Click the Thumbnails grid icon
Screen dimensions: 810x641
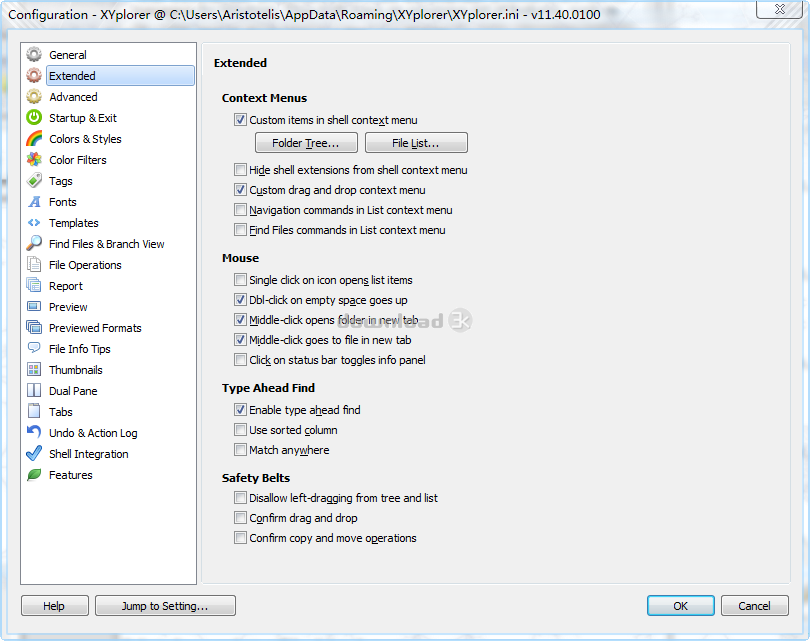(34, 369)
